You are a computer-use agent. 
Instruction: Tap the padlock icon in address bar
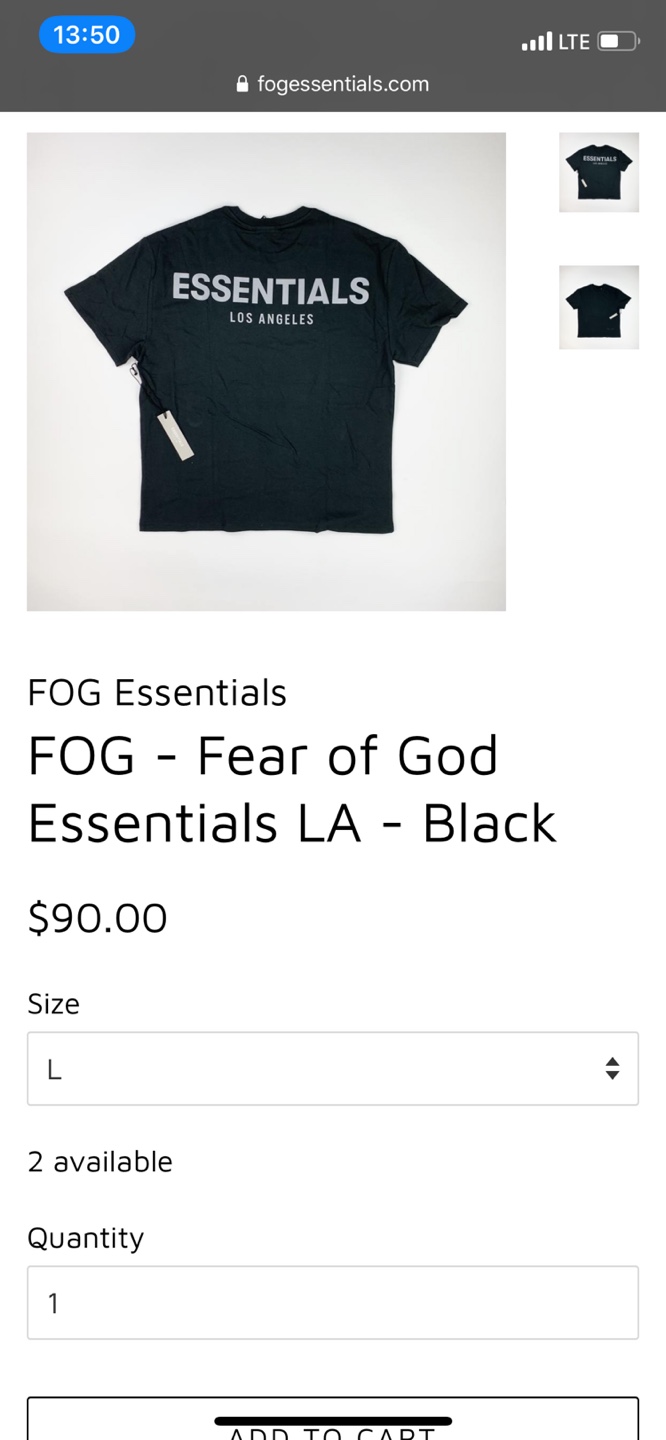point(242,84)
